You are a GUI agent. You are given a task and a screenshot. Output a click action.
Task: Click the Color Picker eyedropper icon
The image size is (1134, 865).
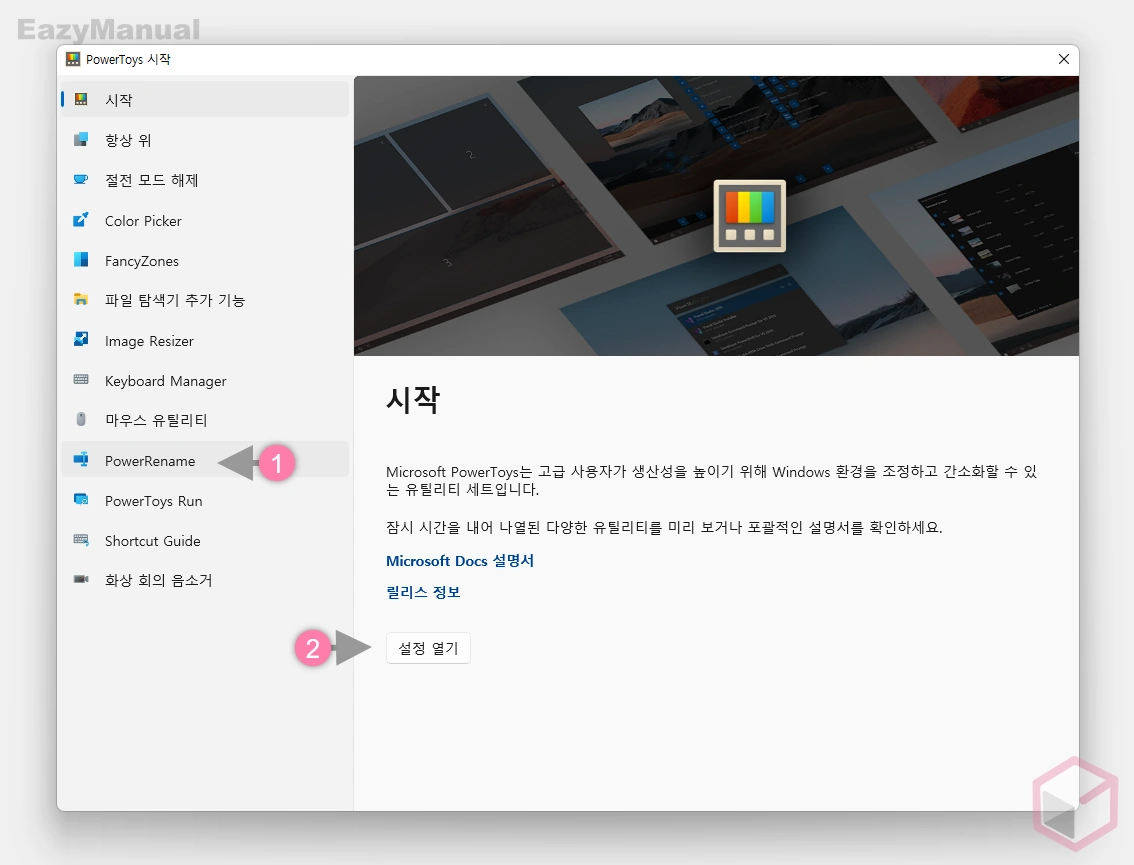click(x=81, y=220)
